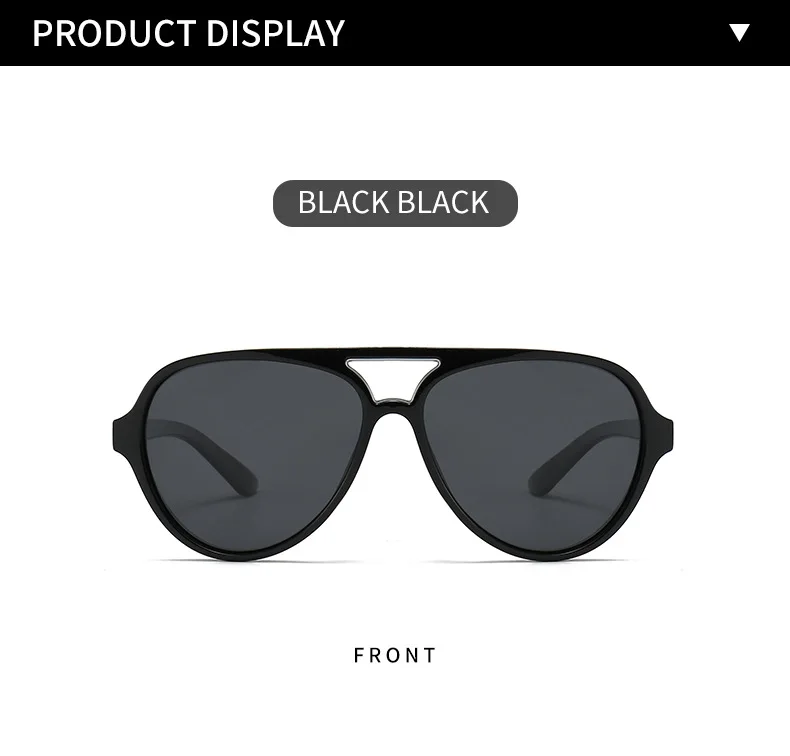The image size is (790, 756).
Task: Click the PRODUCT DISPLAY heading text
Action: (x=188, y=33)
